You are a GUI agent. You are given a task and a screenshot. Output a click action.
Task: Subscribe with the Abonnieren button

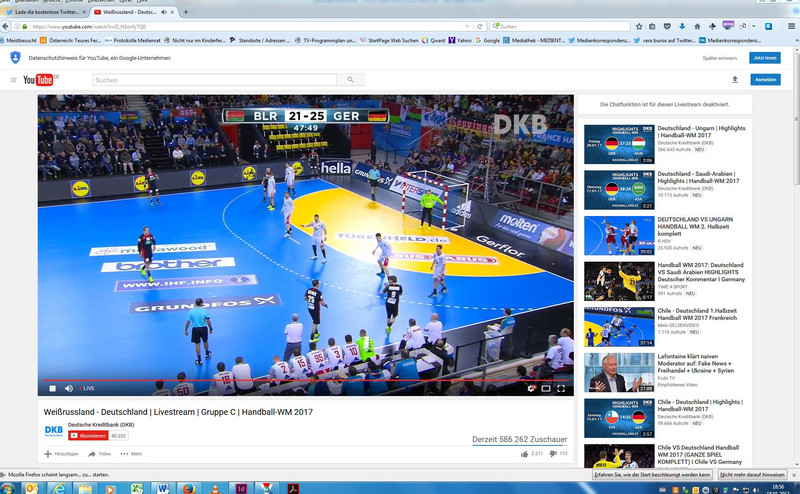coord(88,435)
